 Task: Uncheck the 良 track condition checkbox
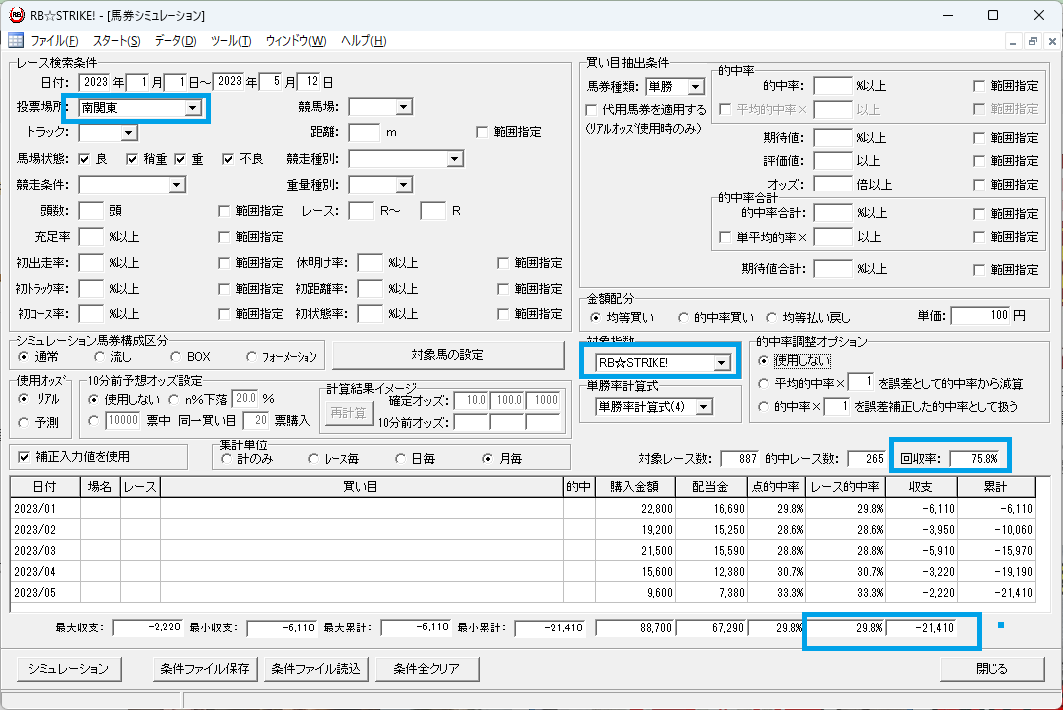[x=84, y=159]
